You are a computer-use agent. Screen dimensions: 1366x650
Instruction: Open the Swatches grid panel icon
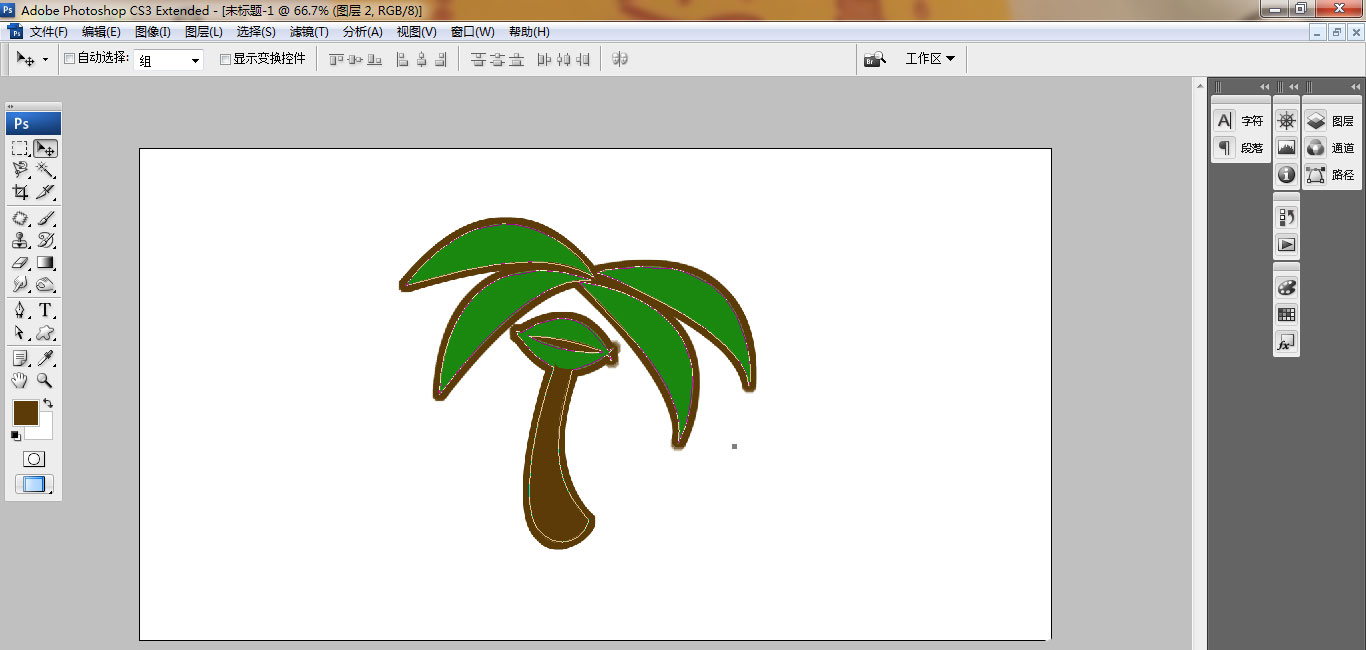1286,315
